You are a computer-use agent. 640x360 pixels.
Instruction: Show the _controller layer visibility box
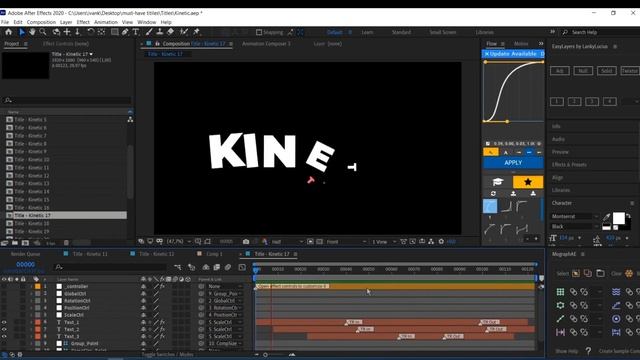pyautogui.click(x=4, y=287)
